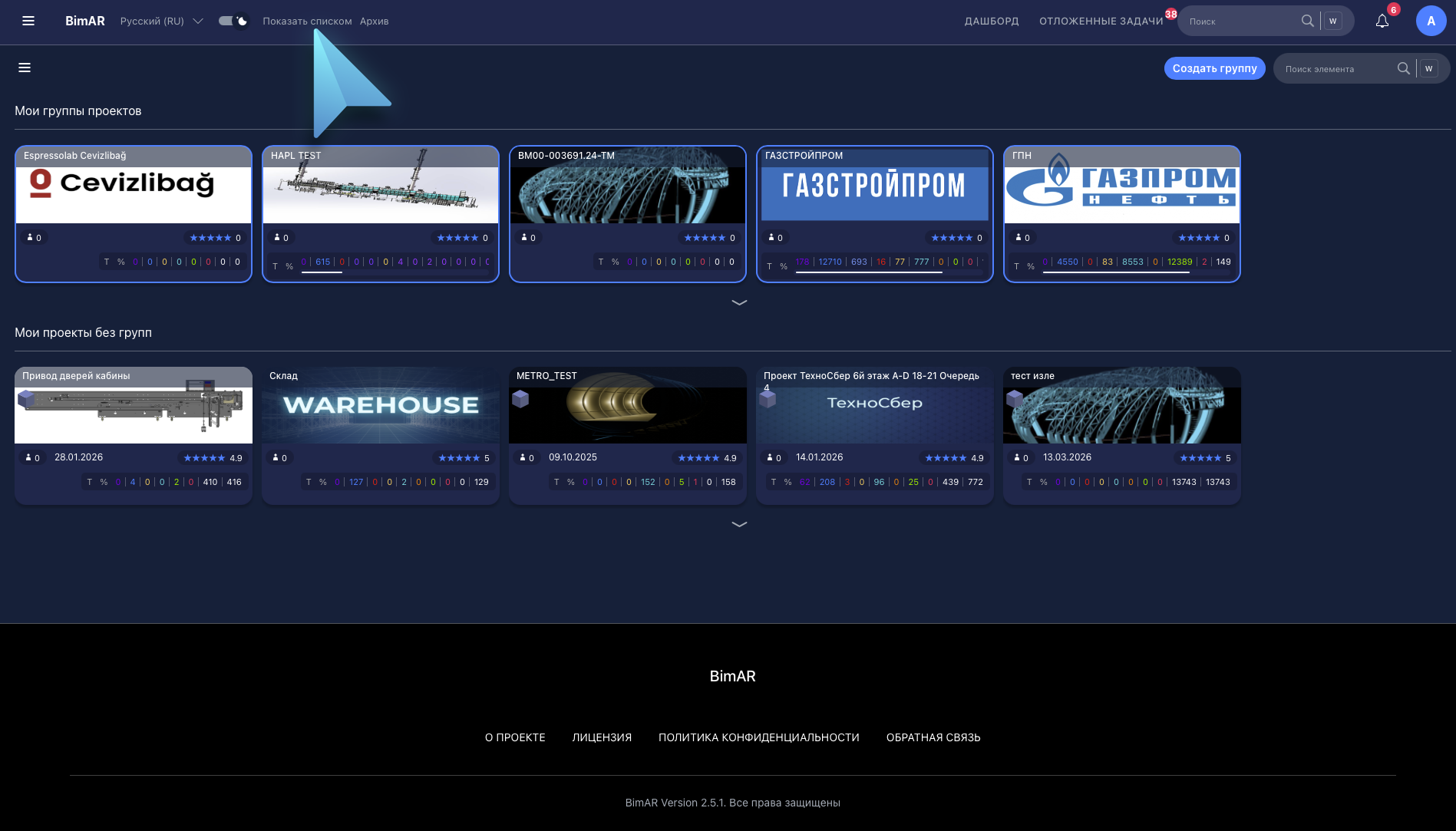Click the progress bar on ГПН card

(x=1136, y=272)
